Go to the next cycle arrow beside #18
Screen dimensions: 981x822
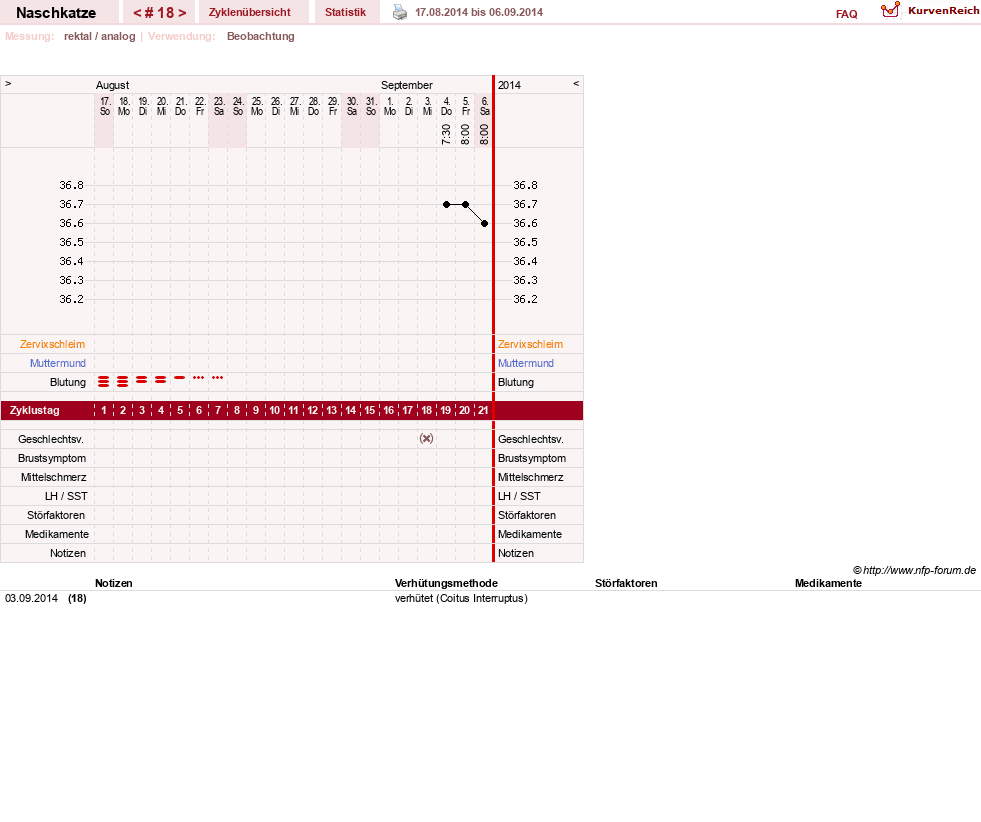pos(182,13)
